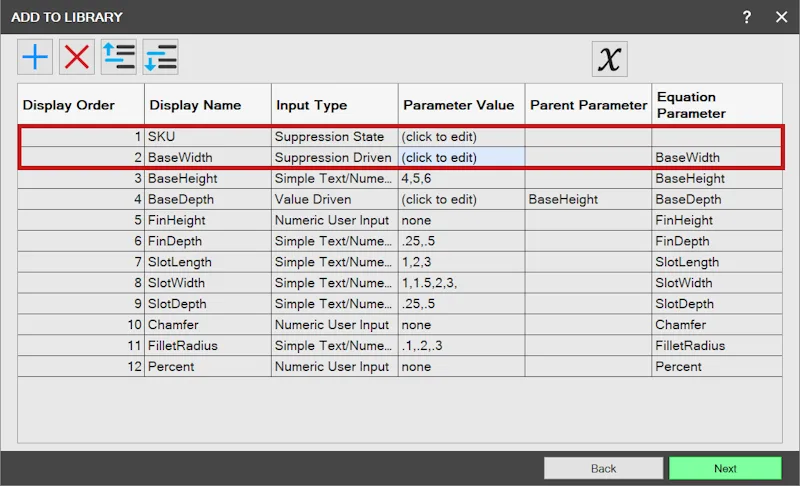Open Suppression State input type cell
This screenshot has height=486, width=800.
[335, 137]
